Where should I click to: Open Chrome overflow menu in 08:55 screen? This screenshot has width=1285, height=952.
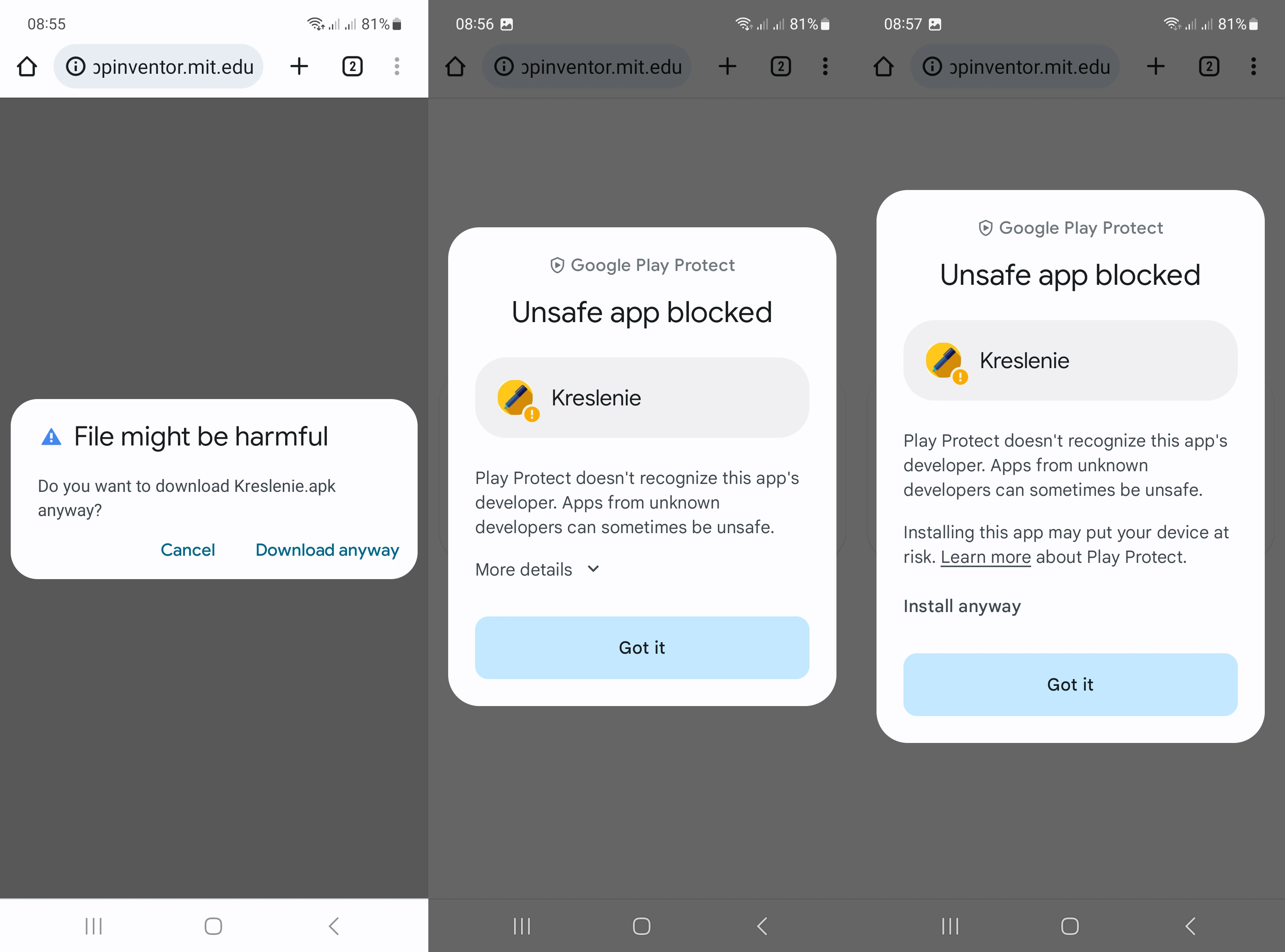(x=397, y=66)
